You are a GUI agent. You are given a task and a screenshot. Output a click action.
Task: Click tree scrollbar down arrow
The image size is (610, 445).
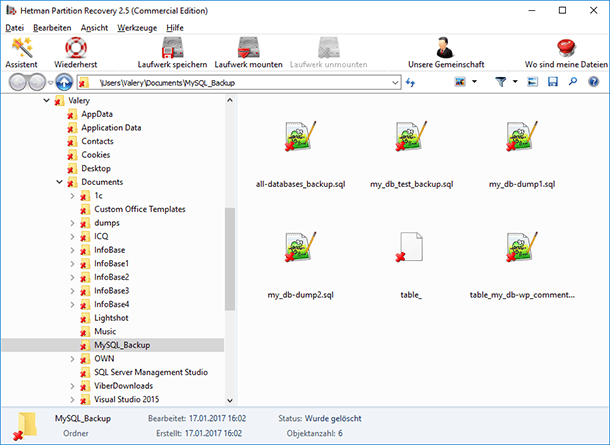230,400
